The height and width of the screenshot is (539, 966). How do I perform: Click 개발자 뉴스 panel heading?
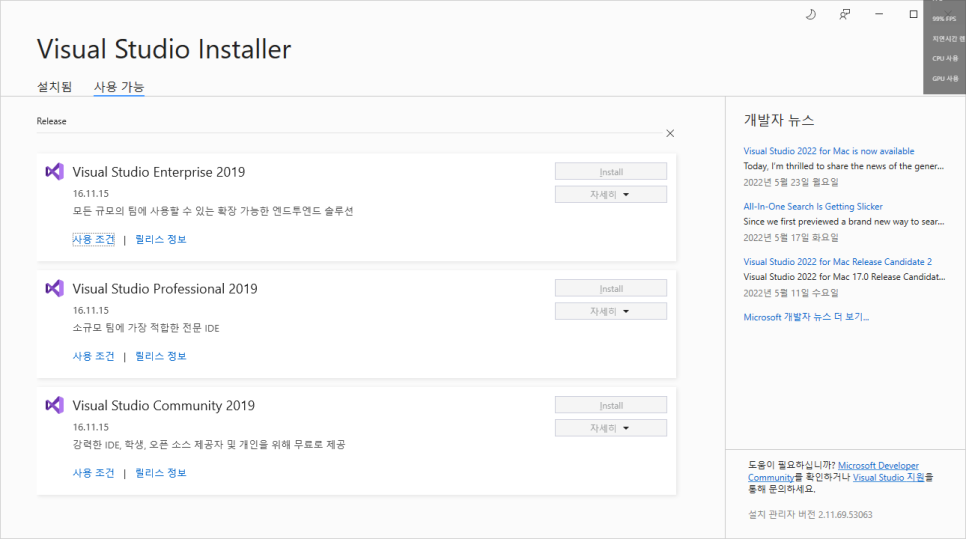pyautogui.click(x=779, y=120)
